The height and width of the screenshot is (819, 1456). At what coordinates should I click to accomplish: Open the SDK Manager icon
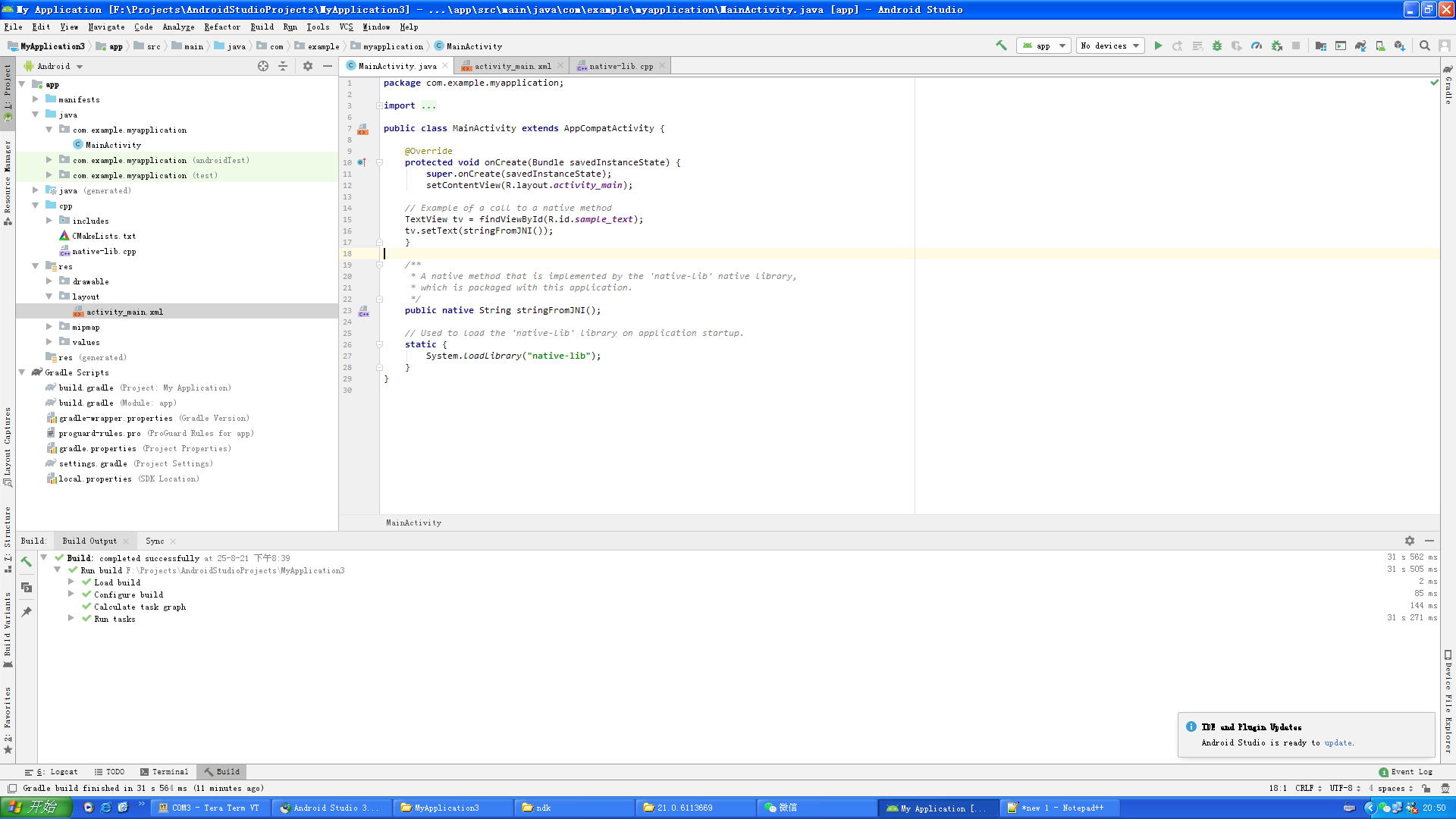coord(1399,45)
